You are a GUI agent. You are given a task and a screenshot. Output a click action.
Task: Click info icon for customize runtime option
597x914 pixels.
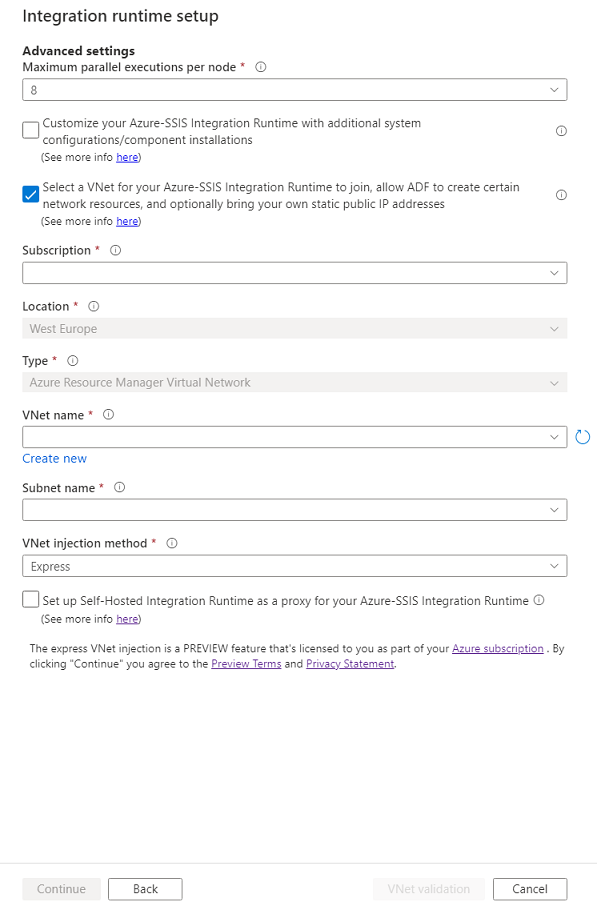(x=561, y=131)
